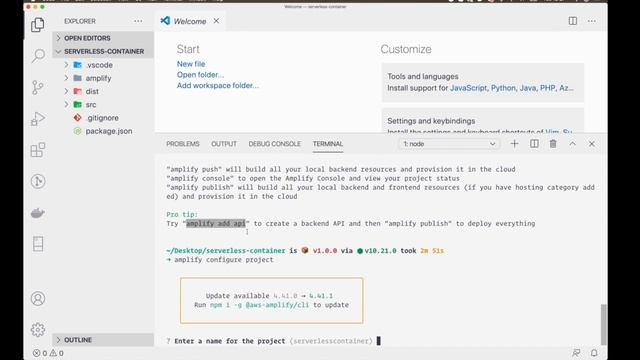Image resolution: width=640 pixels, height=360 pixels.
Task: Open the package.json file
Action: pos(103,131)
